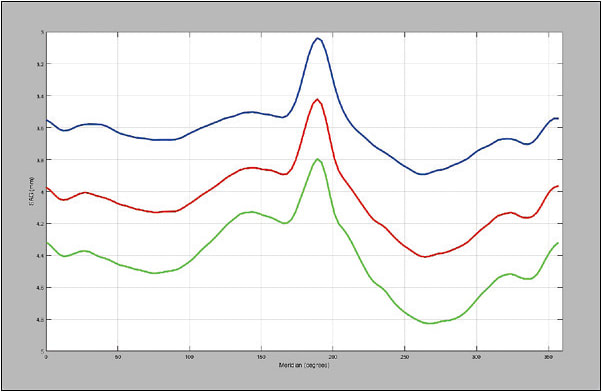The width and height of the screenshot is (602, 392).
Task: Click the x-axis tick label "100"
Action: click(189, 357)
